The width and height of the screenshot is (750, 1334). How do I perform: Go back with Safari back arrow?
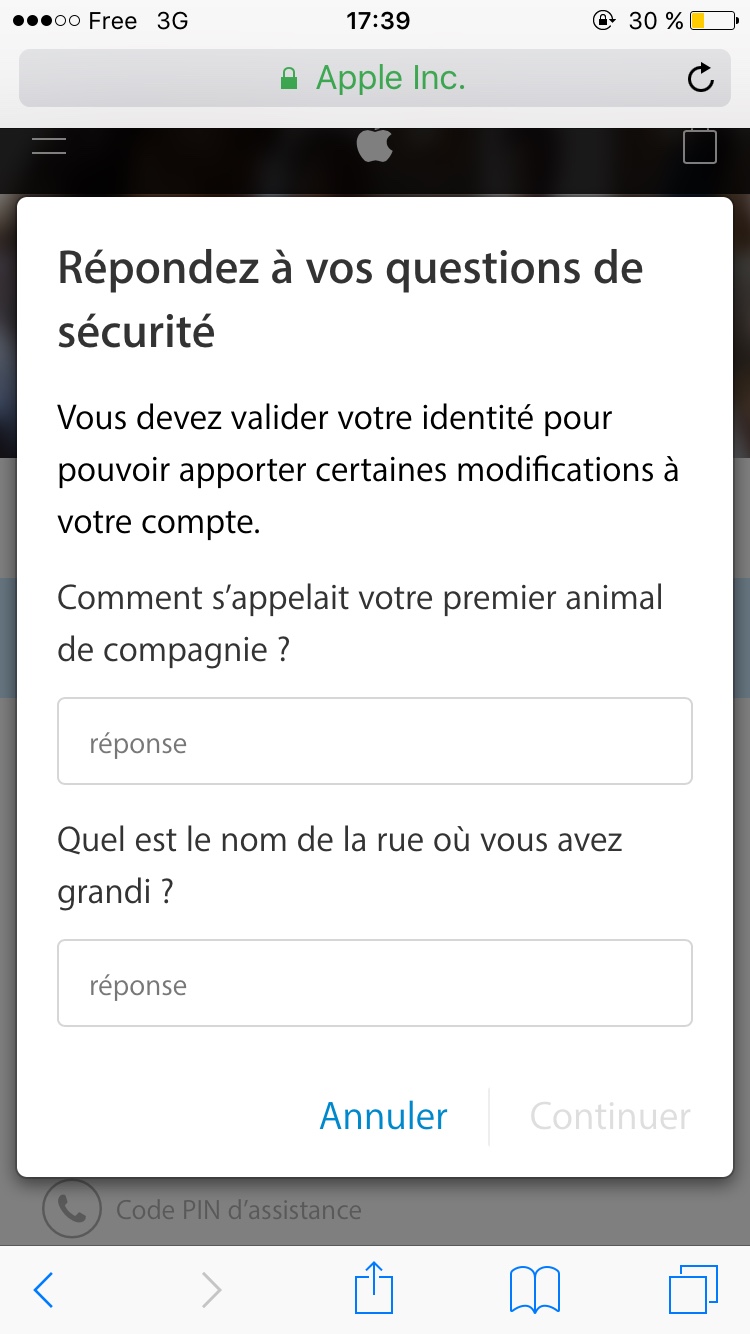pyautogui.click(x=43, y=1290)
